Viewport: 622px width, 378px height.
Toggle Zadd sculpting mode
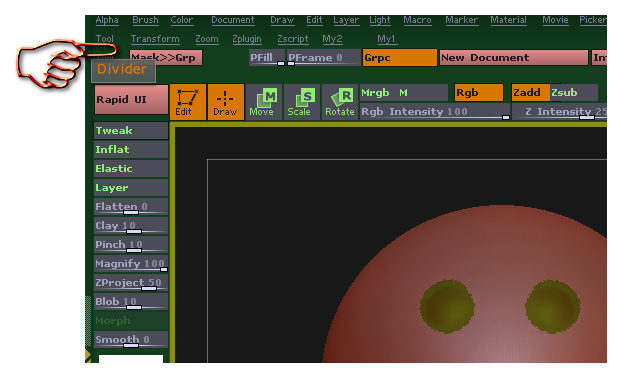(530, 93)
